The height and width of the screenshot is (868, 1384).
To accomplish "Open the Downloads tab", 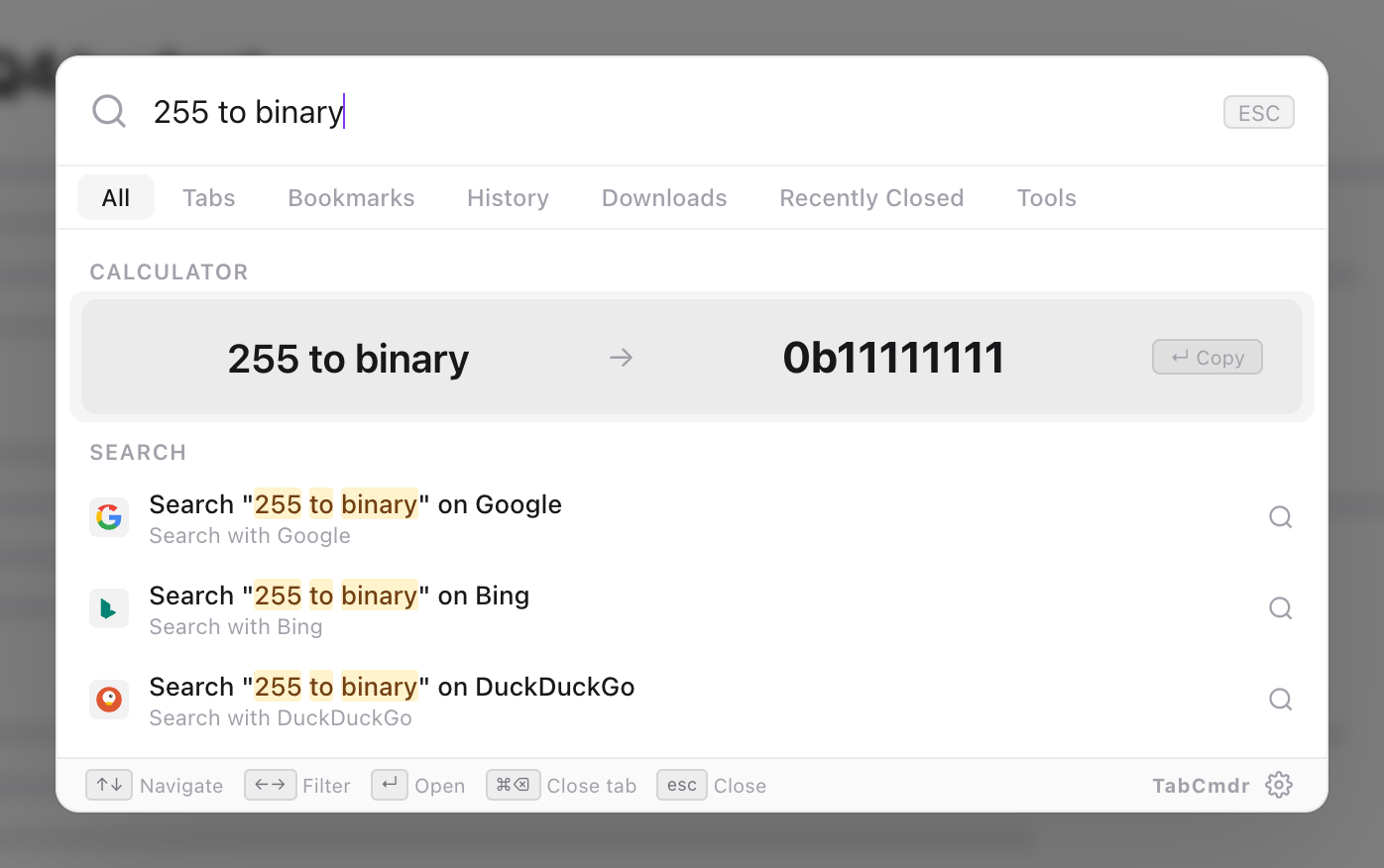I will (664, 197).
